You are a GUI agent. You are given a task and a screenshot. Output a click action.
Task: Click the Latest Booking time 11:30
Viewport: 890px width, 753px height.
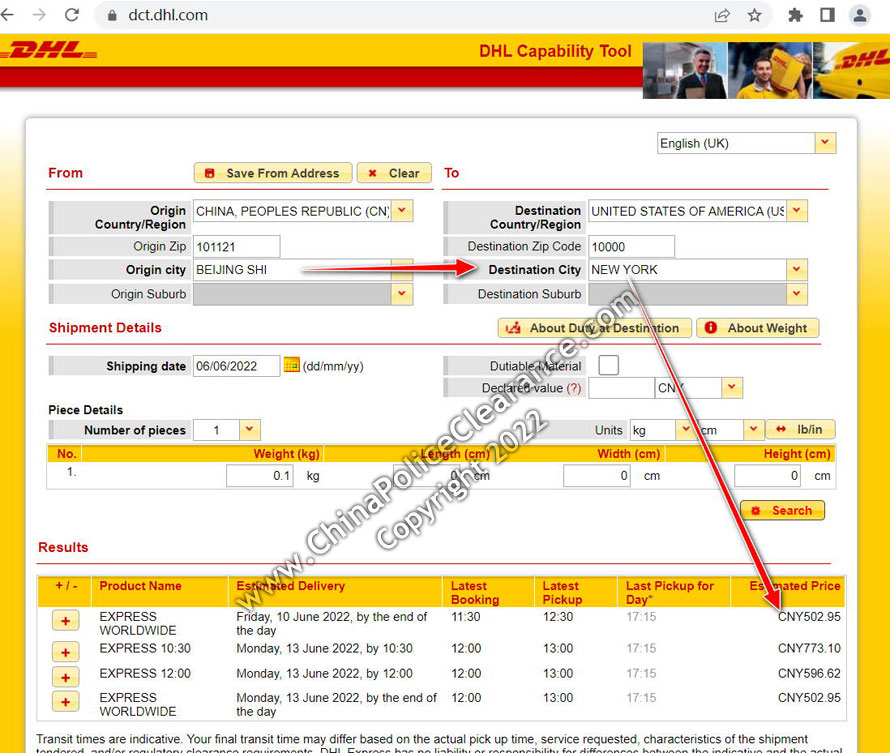coord(466,617)
